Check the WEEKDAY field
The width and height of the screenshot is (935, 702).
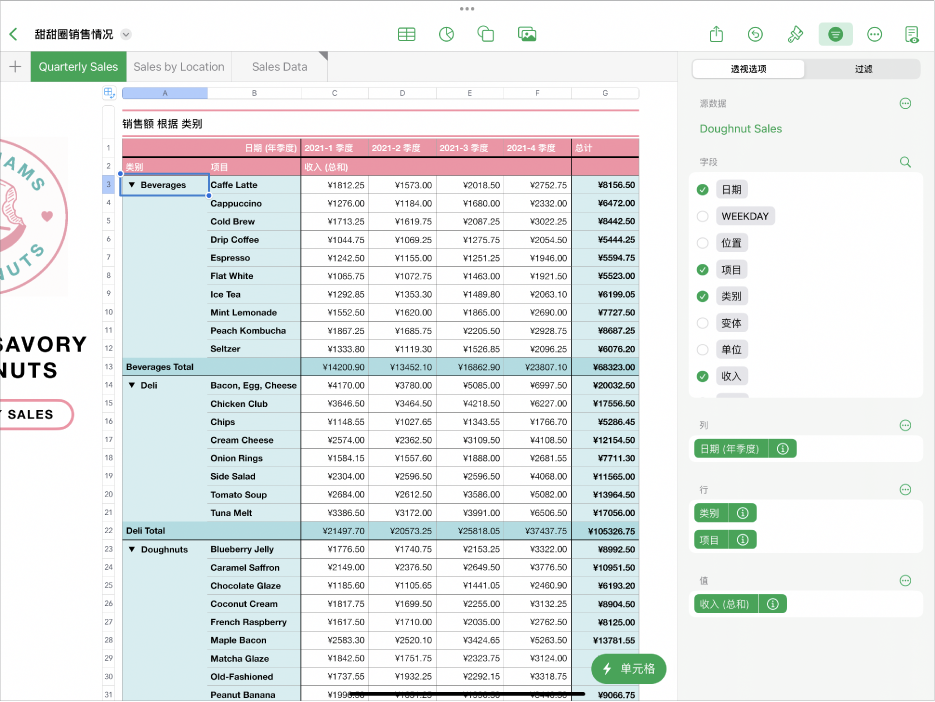pyautogui.click(x=702, y=217)
